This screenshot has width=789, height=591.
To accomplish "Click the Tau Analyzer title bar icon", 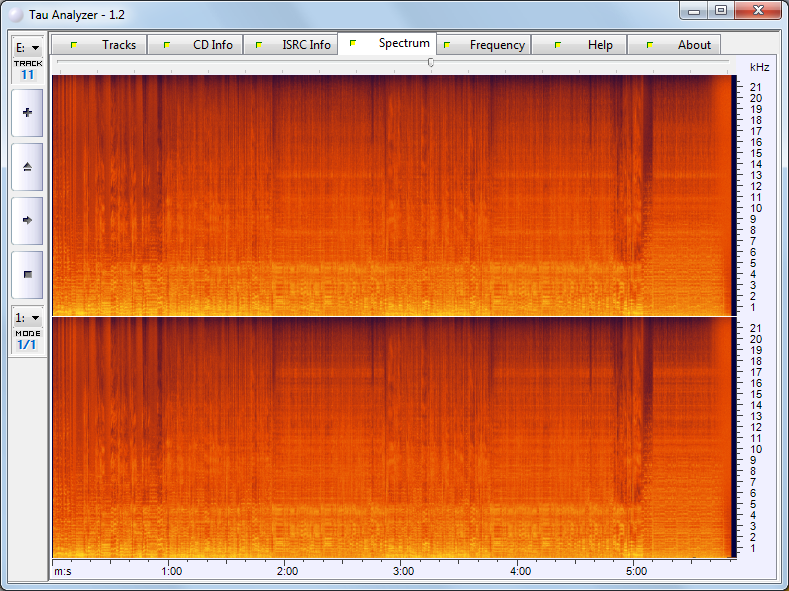I will pyautogui.click(x=15, y=15).
